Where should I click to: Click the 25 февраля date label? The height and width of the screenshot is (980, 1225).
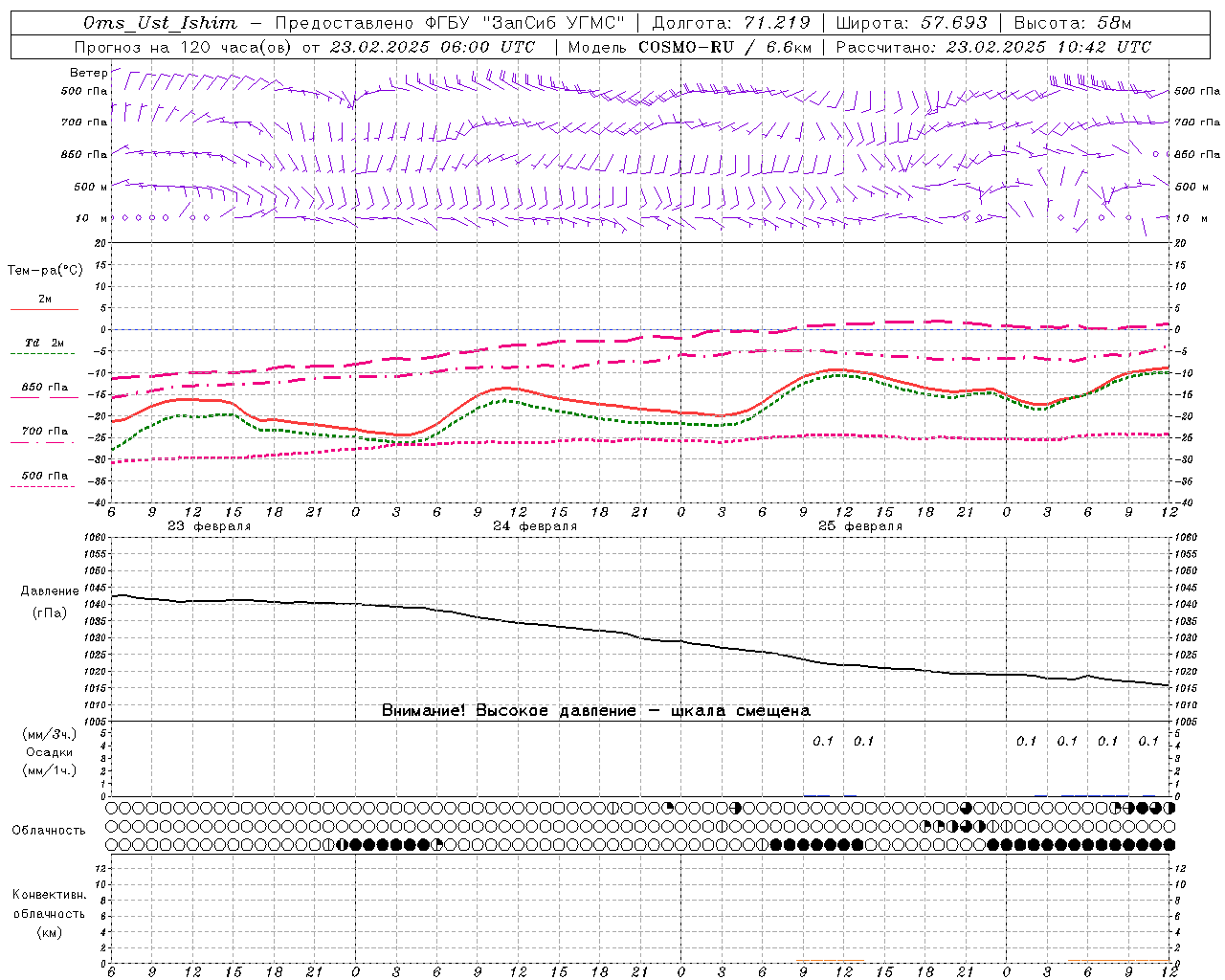coord(860,526)
